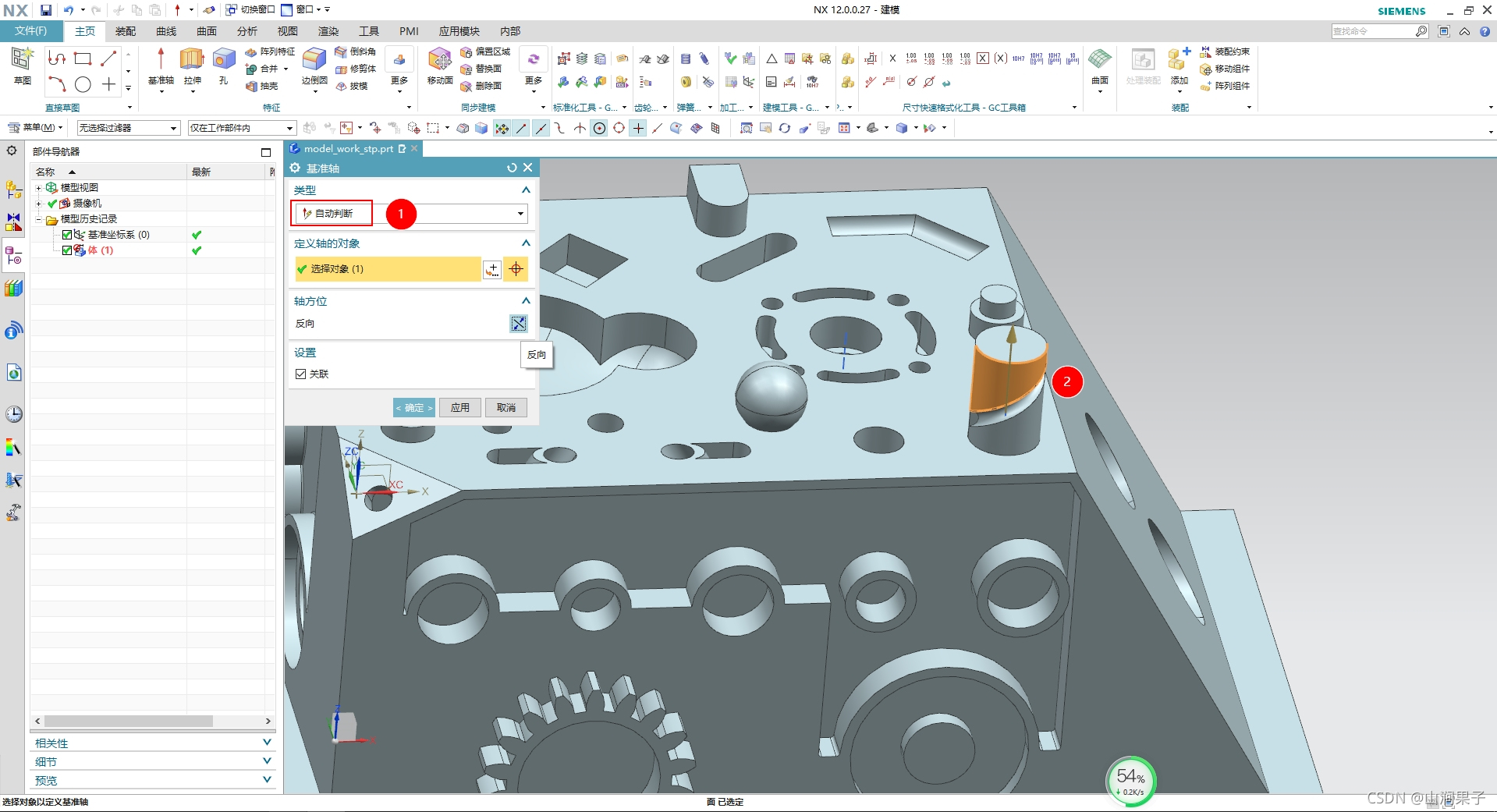Toggle checkbox for 体 (1)
The width and height of the screenshot is (1497, 812).
click(67, 250)
